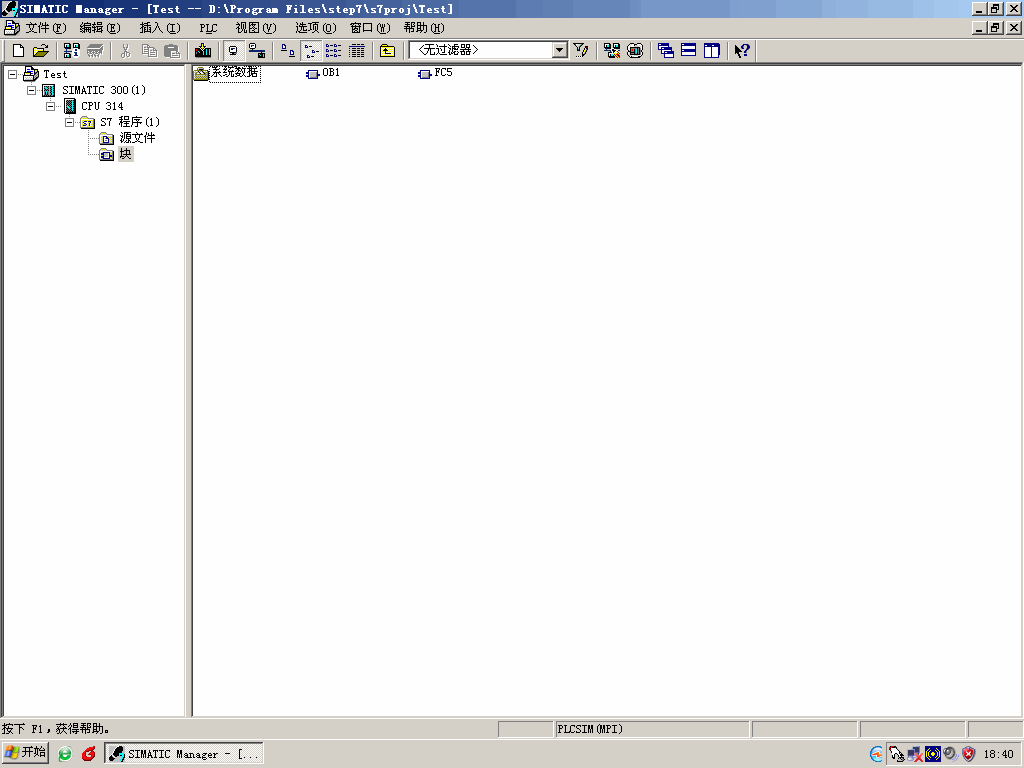Viewport: 1024px width, 768px height.
Task: Open the PLC menu
Action: (x=208, y=28)
